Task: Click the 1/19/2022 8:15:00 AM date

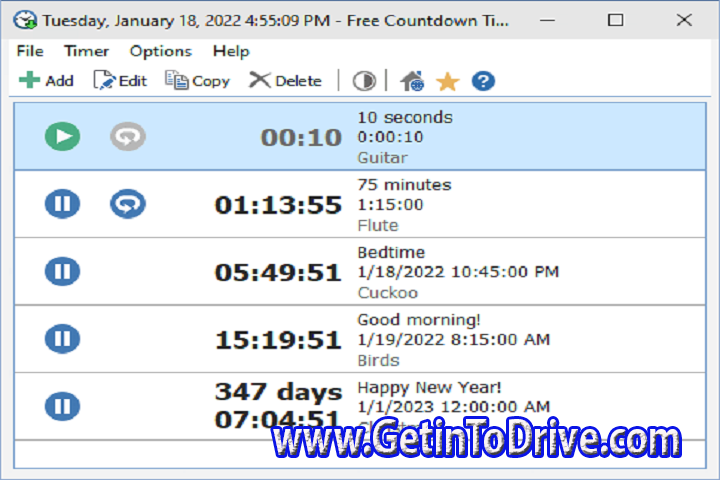Action: tap(454, 339)
